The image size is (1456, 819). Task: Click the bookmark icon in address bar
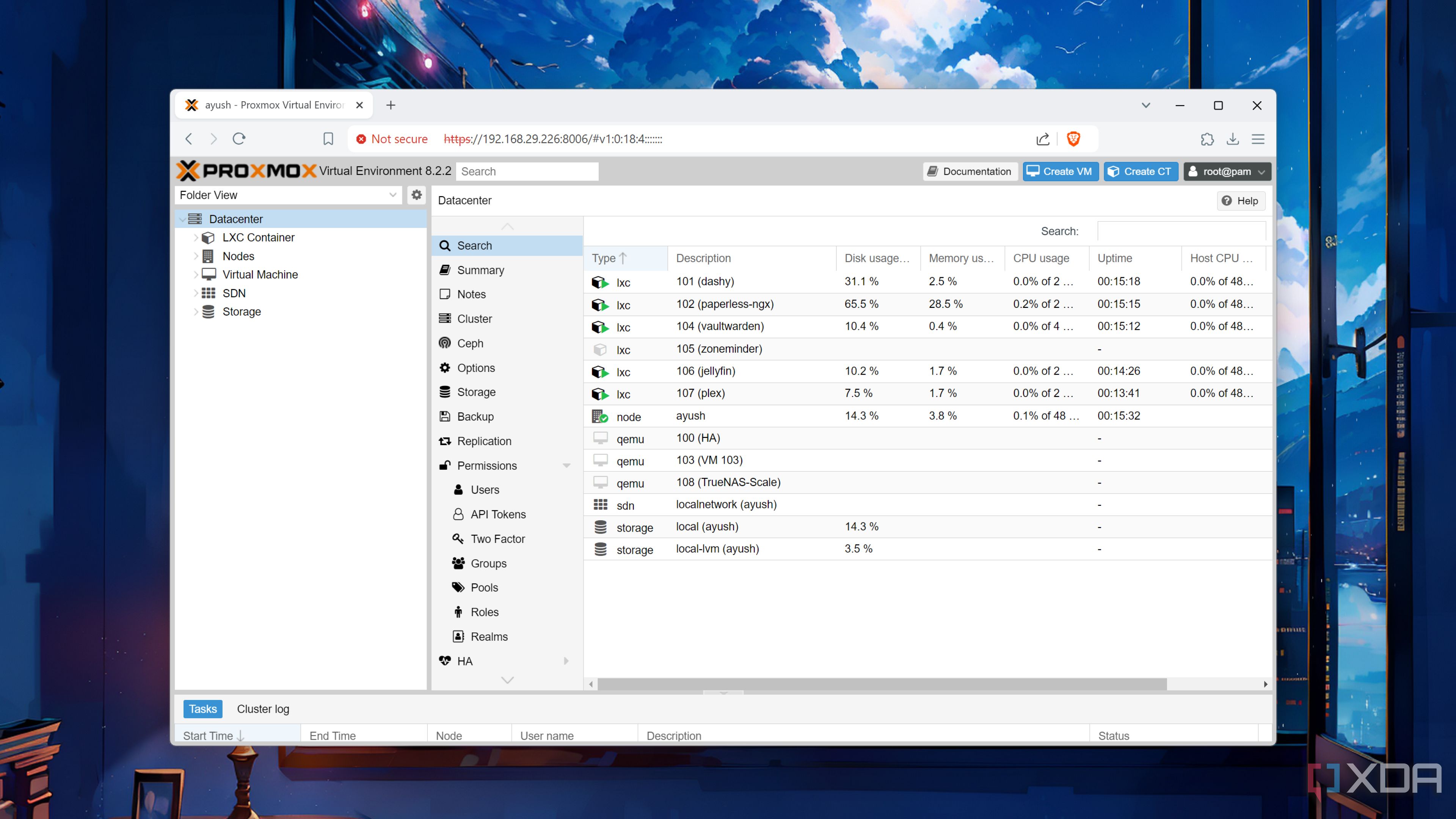coord(328,139)
